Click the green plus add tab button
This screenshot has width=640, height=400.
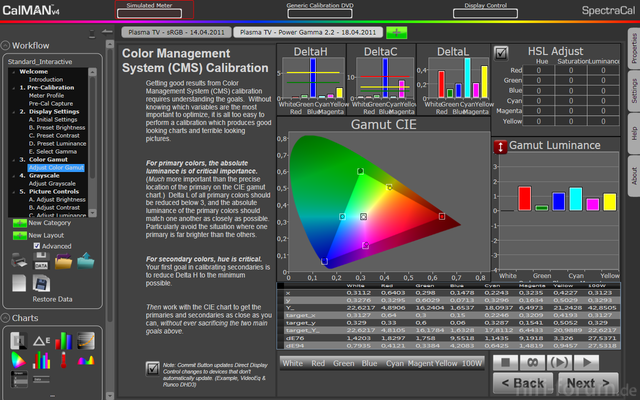(x=396, y=33)
